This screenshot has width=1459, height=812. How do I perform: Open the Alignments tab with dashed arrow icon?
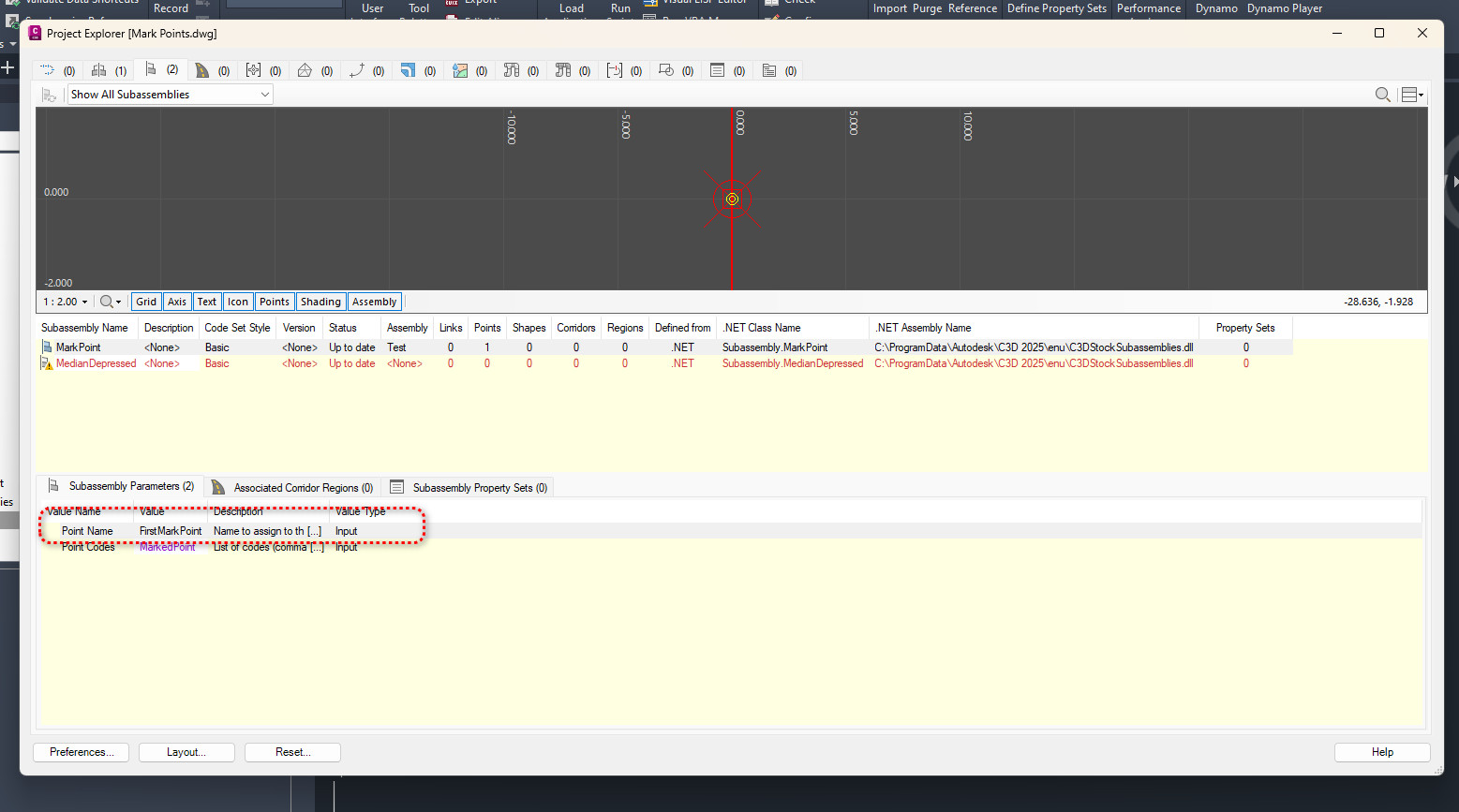[x=48, y=70]
